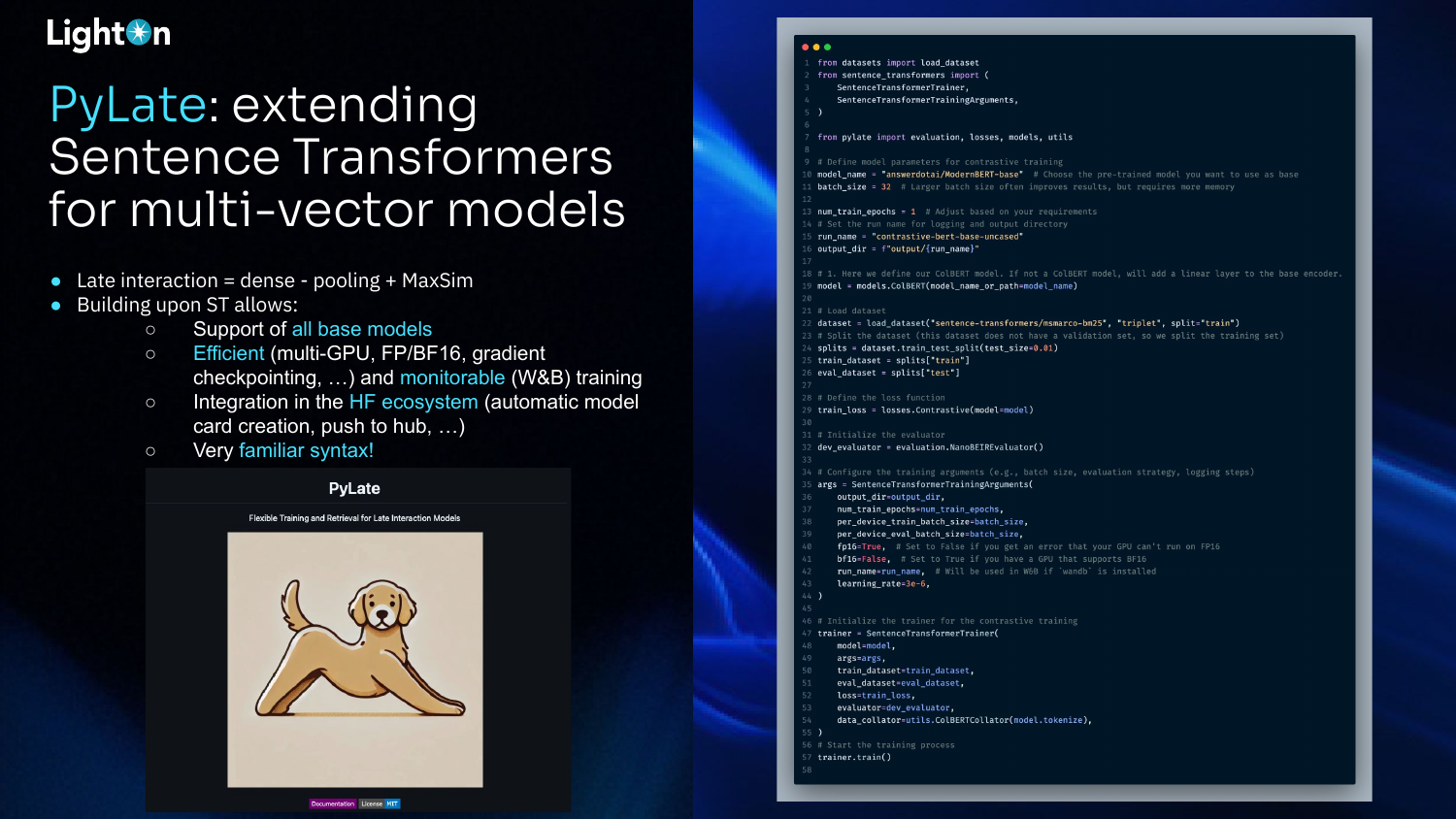
Task: Click the cyan word 'PyLate' in the slide title
Action: 128,105
